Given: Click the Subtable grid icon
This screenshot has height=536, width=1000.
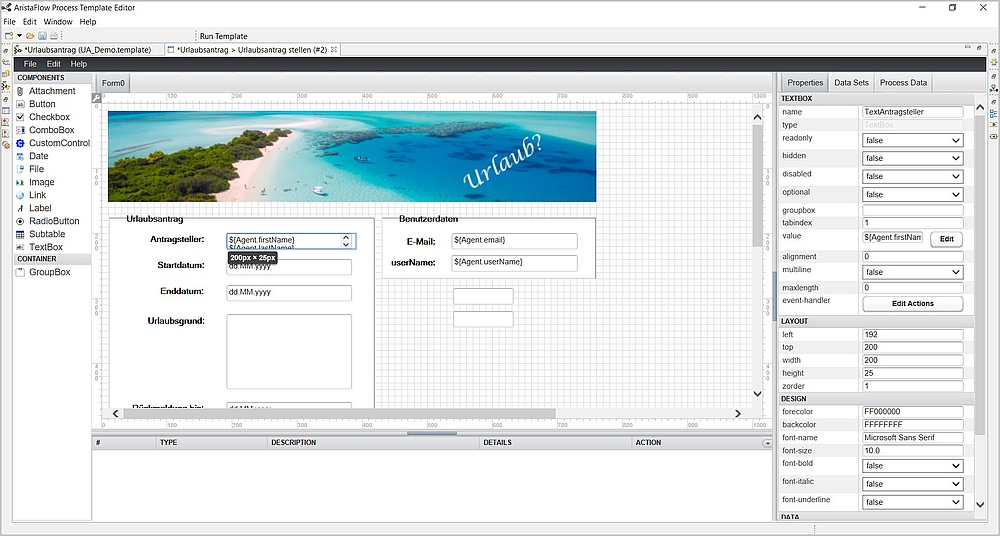Looking at the screenshot, I should point(20,234).
